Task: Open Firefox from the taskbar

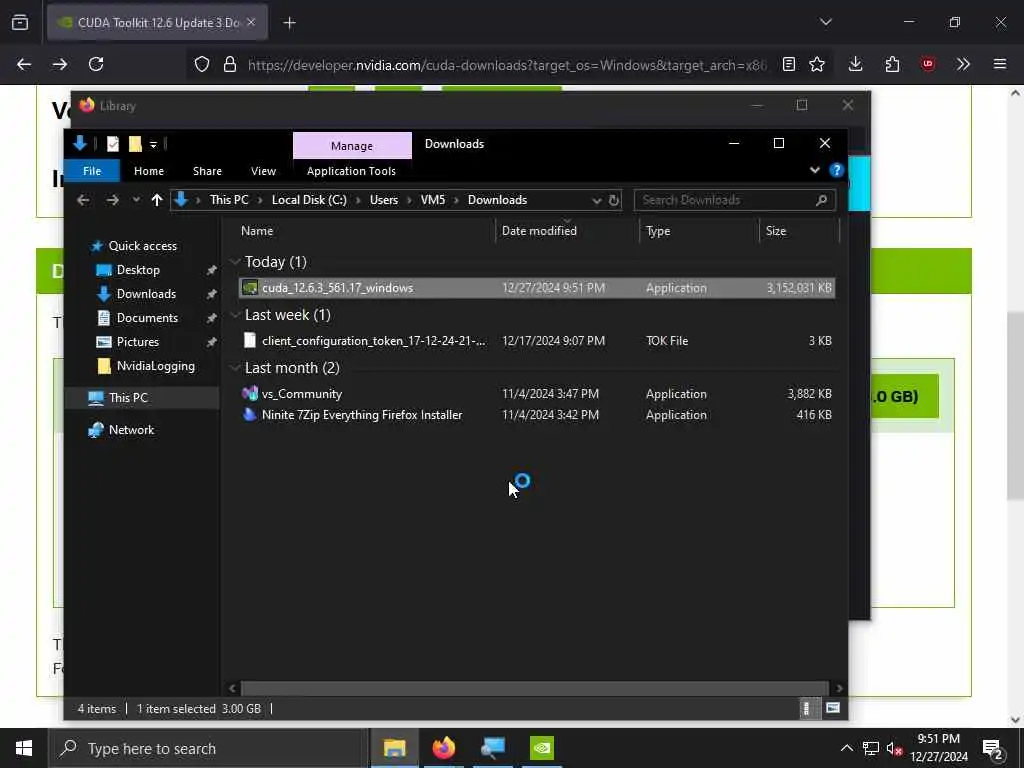Action: point(443,748)
